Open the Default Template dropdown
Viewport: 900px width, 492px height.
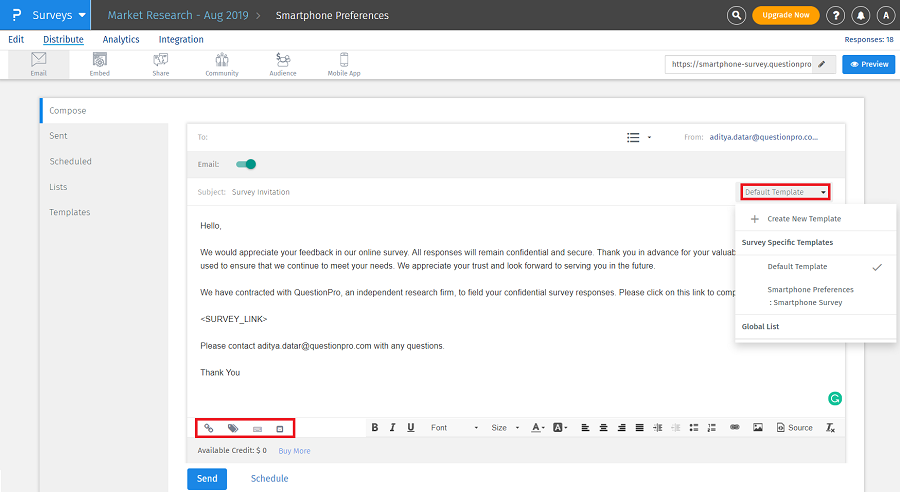coord(786,192)
